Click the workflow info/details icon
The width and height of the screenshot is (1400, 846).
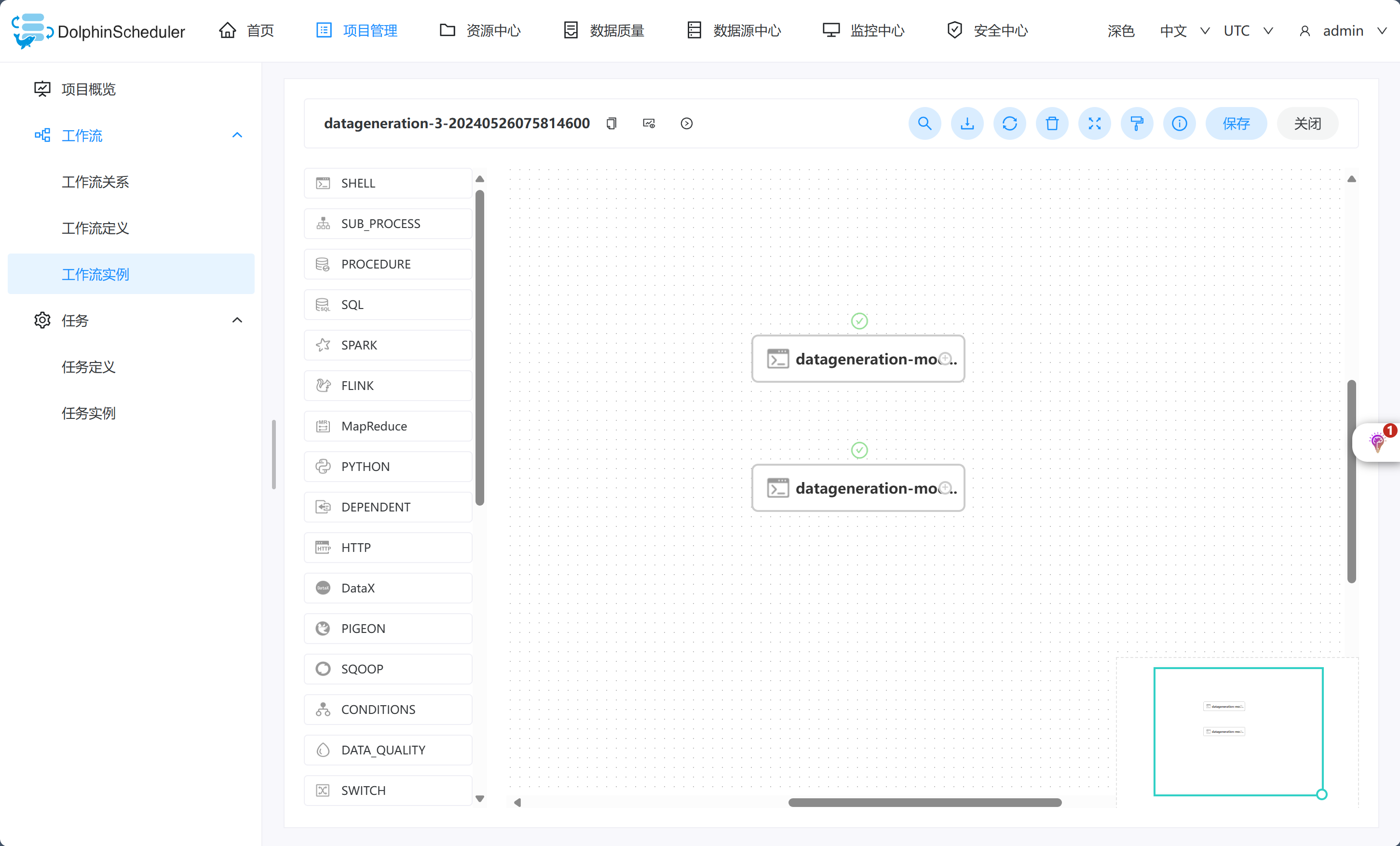pyautogui.click(x=1182, y=123)
